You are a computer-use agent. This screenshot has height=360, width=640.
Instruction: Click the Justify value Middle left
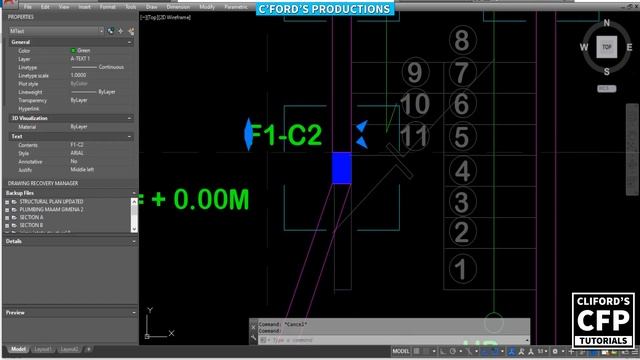pos(82,169)
